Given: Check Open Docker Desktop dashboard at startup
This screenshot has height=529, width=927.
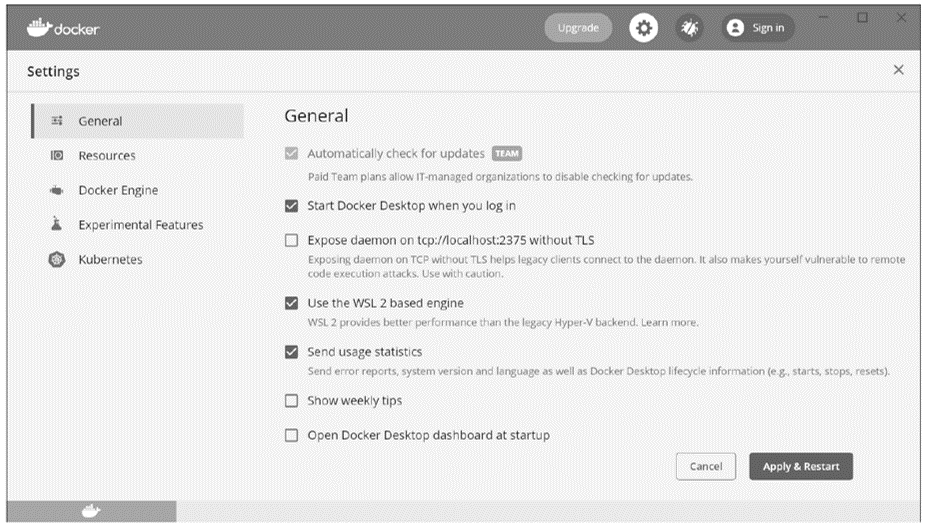Looking at the screenshot, I should [291, 436].
